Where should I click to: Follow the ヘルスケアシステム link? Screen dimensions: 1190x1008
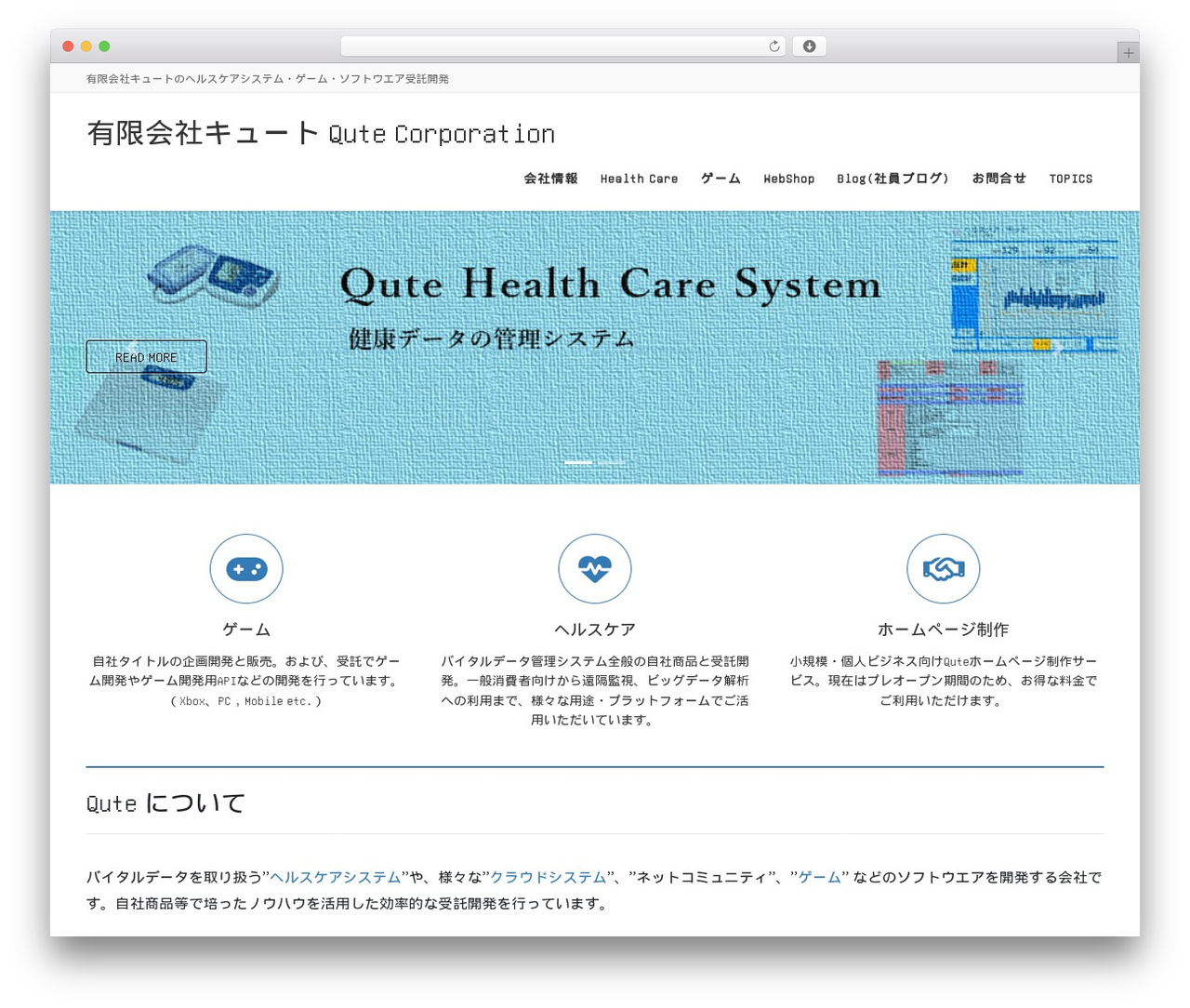(x=335, y=877)
